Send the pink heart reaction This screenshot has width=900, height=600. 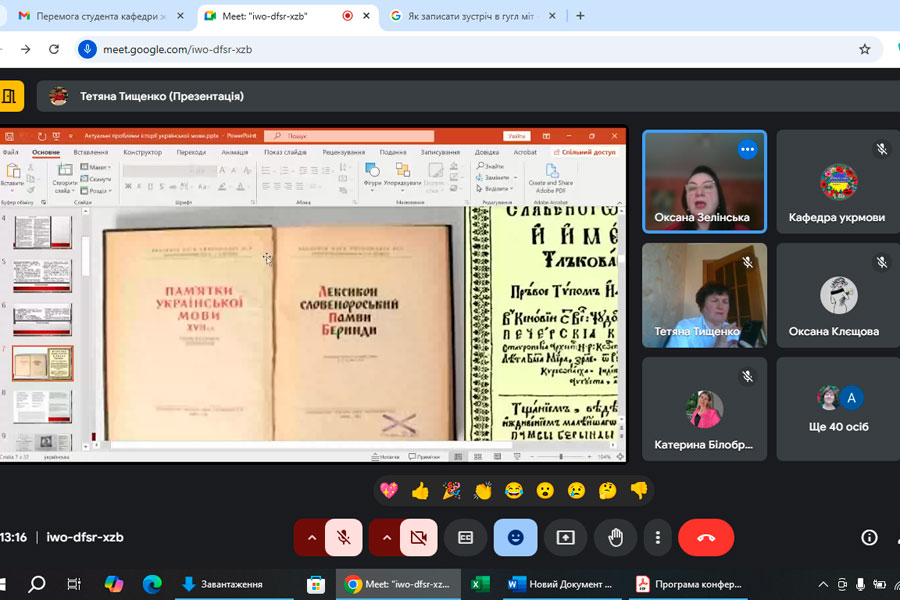[388, 490]
